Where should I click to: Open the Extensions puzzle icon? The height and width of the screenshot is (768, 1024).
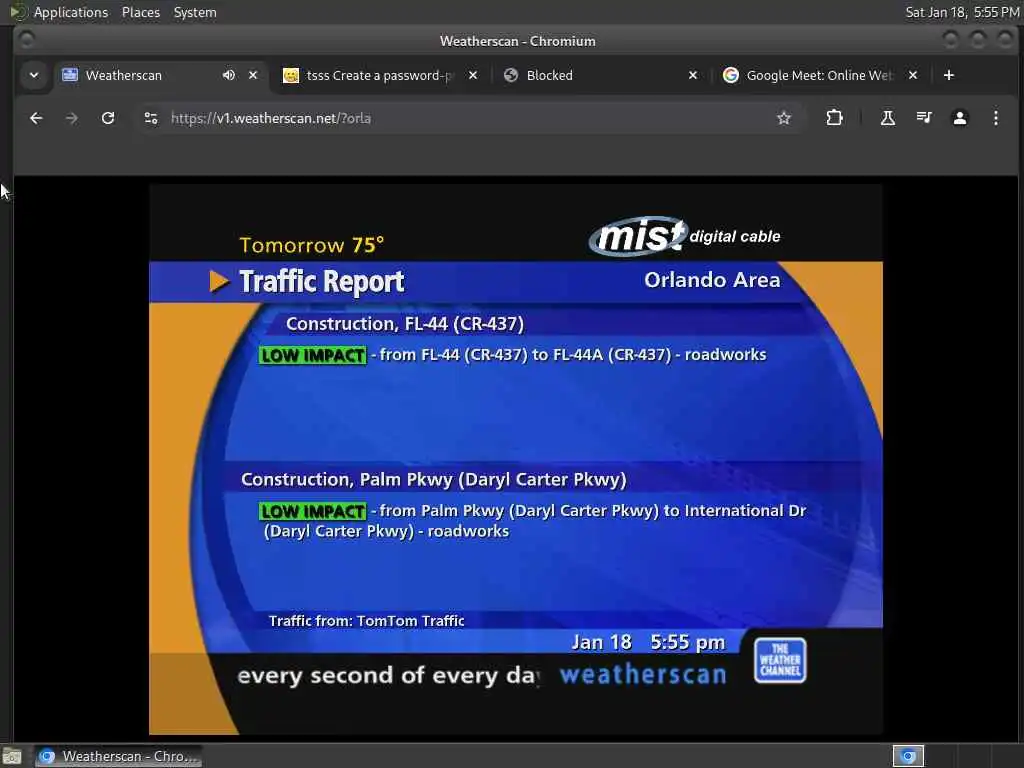pos(834,118)
